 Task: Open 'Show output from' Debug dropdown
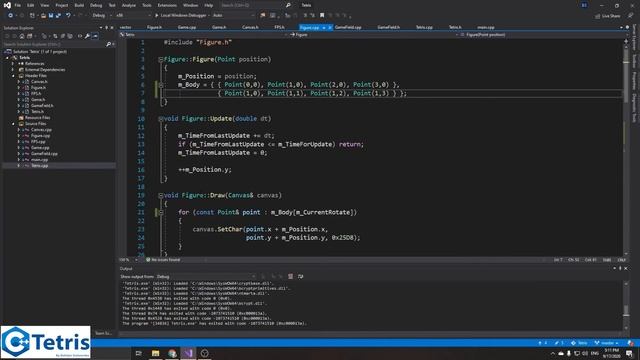207,277
